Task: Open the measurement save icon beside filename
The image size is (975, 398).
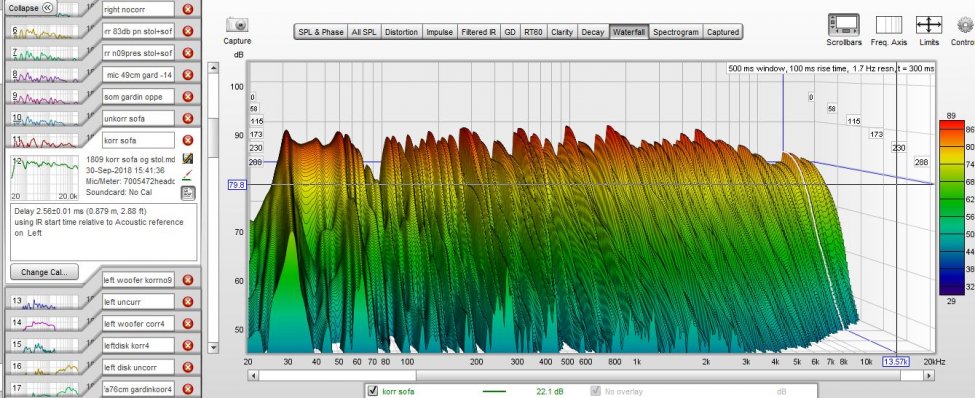Action: click(187, 159)
